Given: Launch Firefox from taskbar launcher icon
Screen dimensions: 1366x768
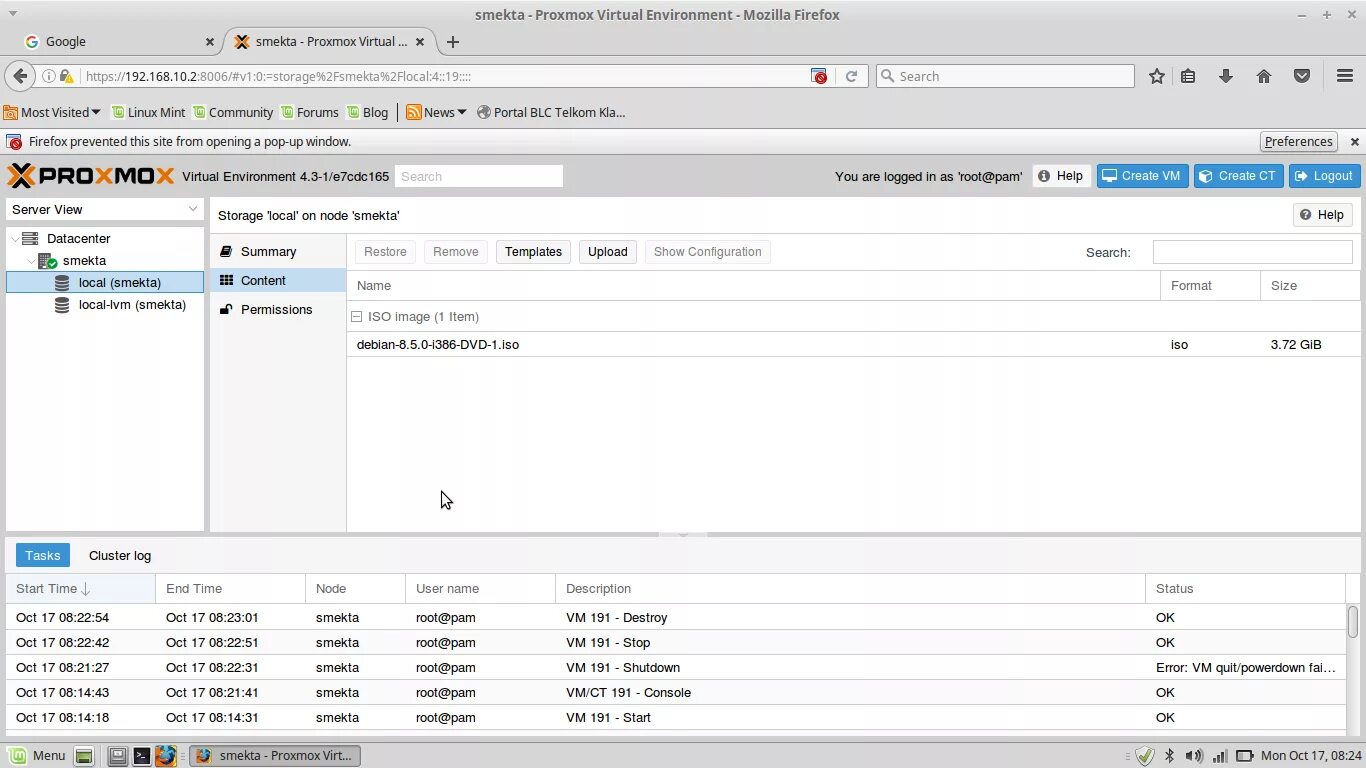Looking at the screenshot, I should (165, 756).
